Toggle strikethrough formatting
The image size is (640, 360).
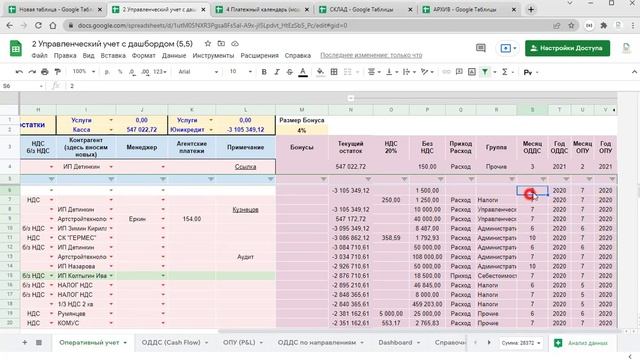pyautogui.click(x=289, y=72)
